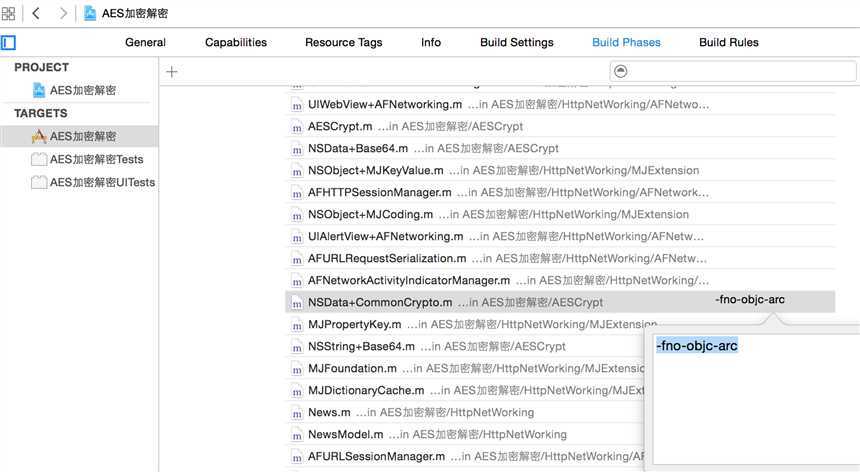Click the file icon beside News.m
Image resolution: width=860 pixels, height=472 pixels.
click(x=297, y=414)
